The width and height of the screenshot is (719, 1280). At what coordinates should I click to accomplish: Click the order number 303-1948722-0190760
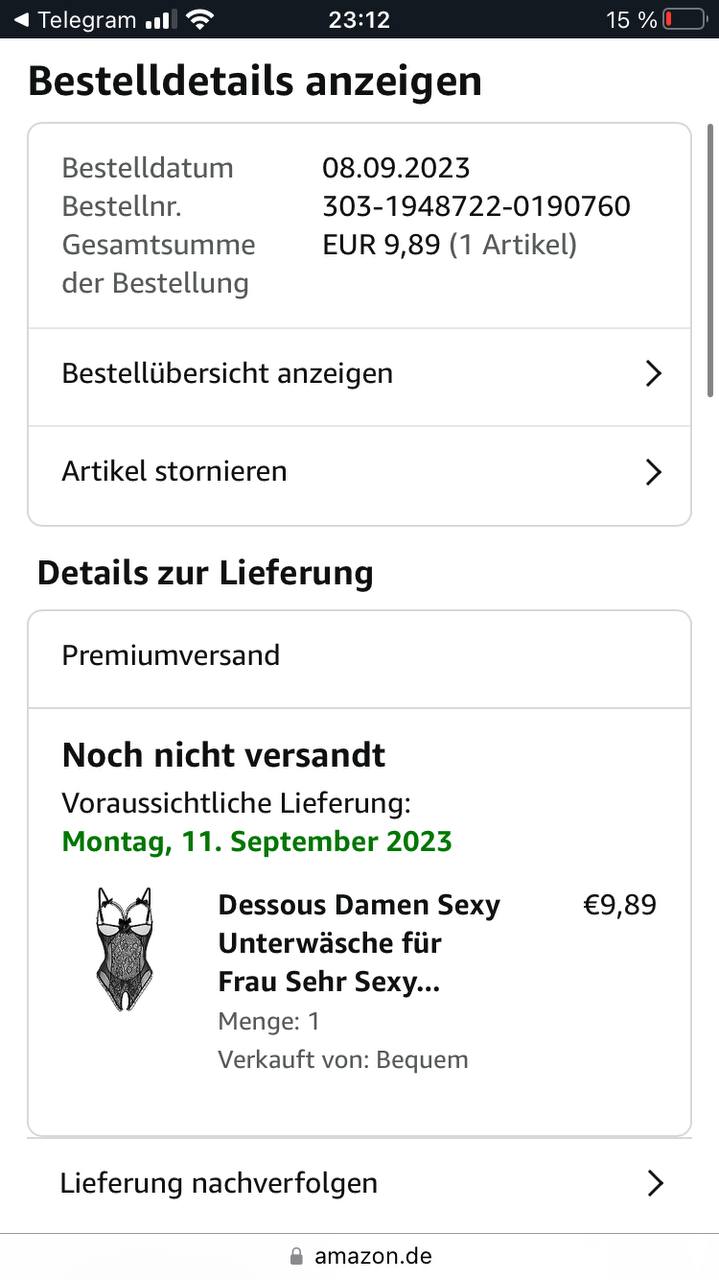coord(476,206)
